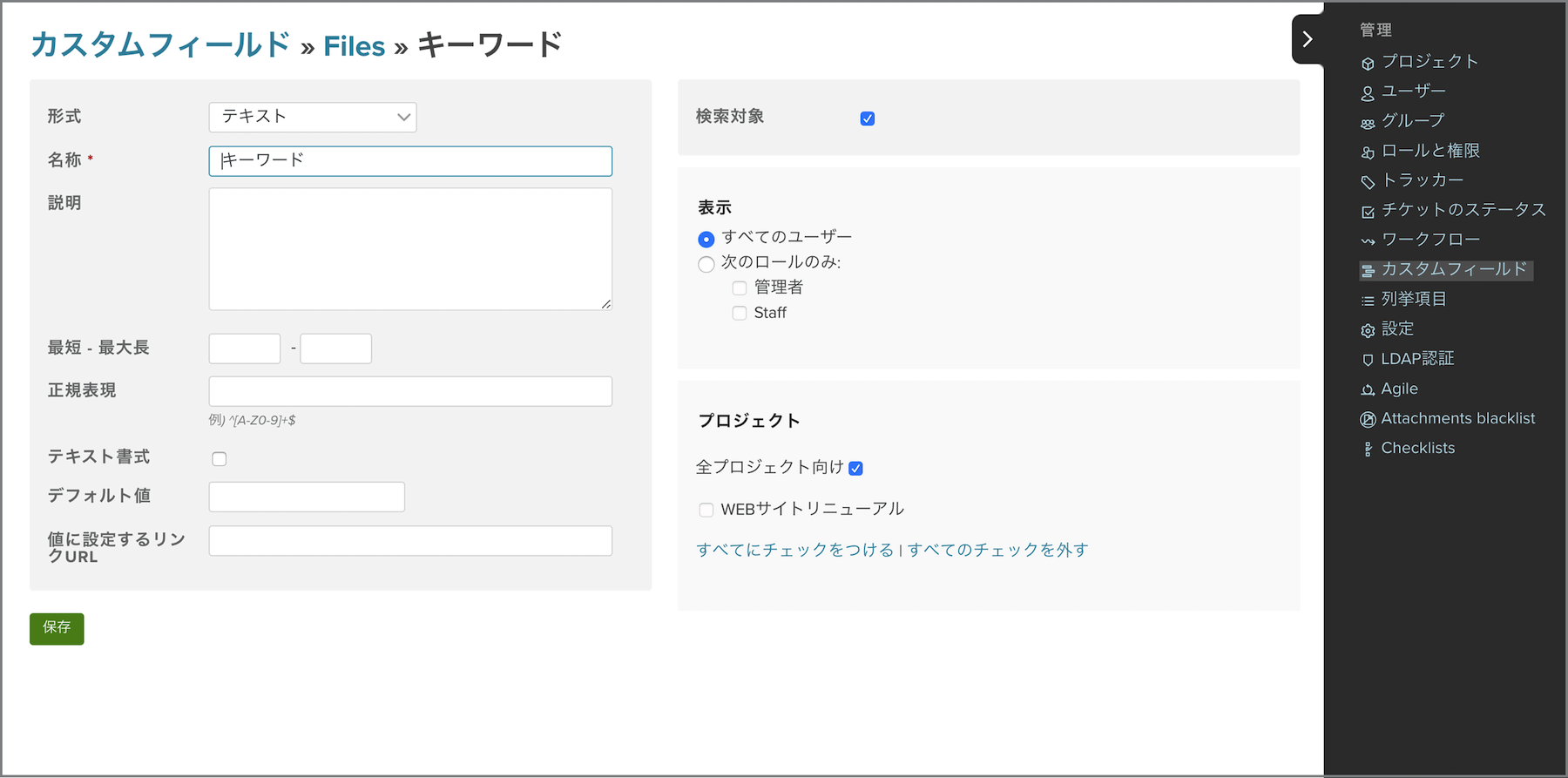This screenshot has width=1568, height=778.
Task: Focus the 名称 name input field
Action: (x=410, y=161)
